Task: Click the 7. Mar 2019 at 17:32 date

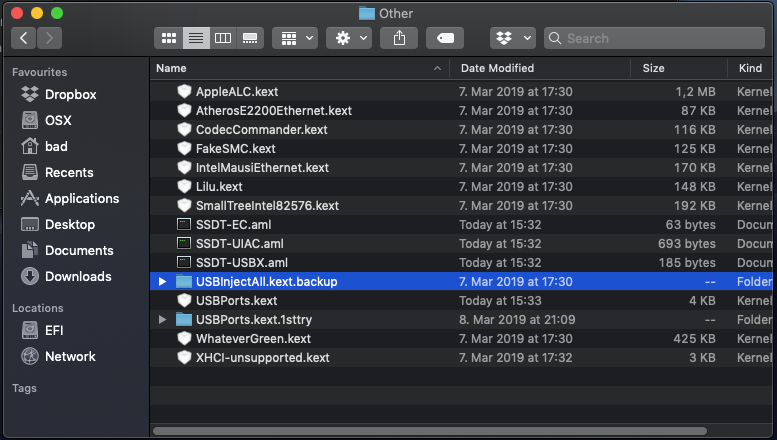Action: [x=515, y=358]
